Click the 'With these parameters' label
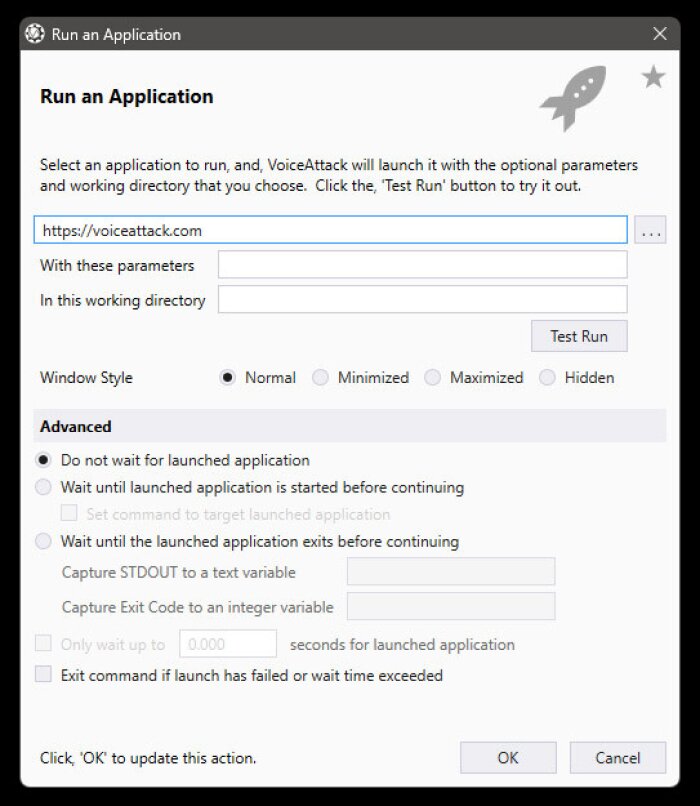The height and width of the screenshot is (806, 700). [117, 265]
